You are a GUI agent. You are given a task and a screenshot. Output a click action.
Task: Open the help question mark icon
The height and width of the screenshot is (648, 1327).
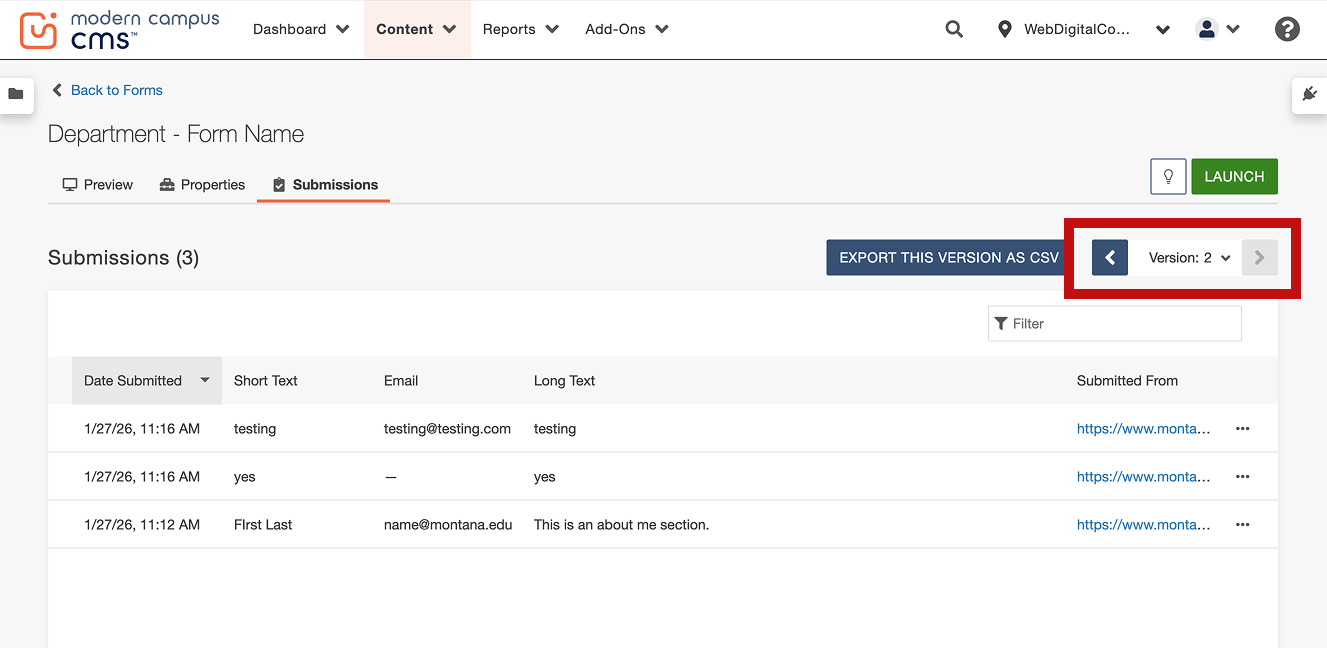point(1287,29)
